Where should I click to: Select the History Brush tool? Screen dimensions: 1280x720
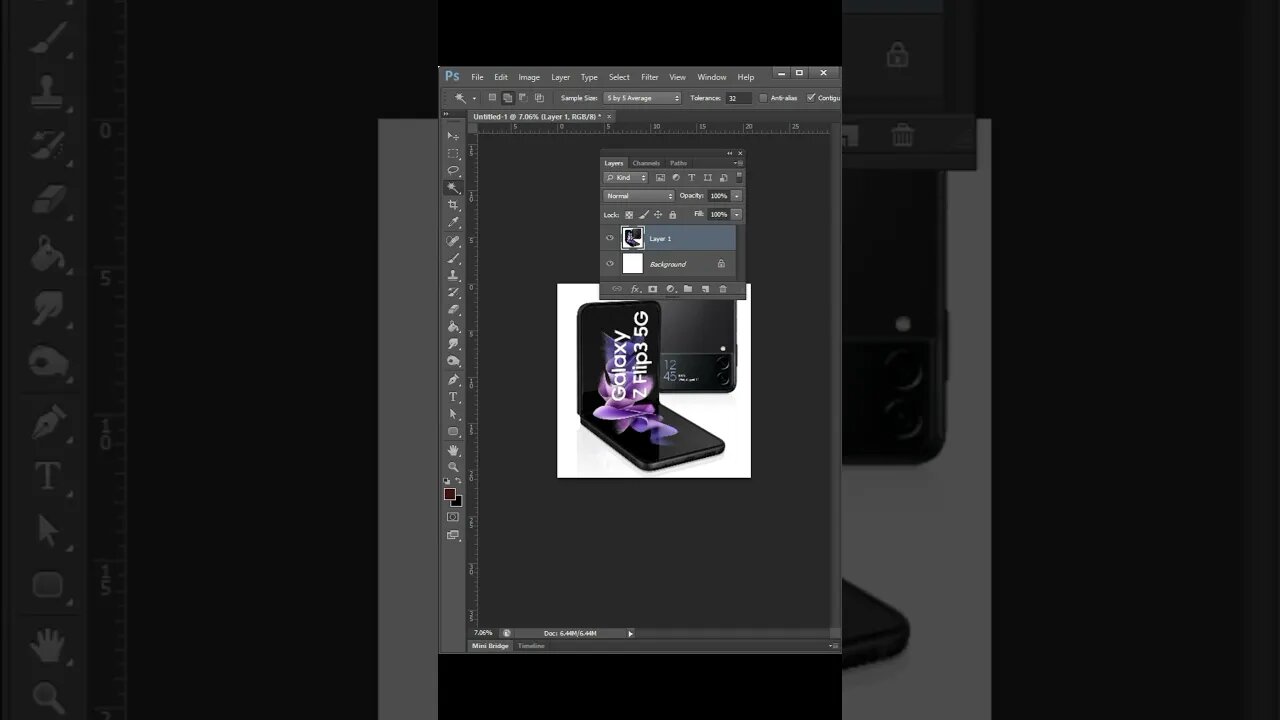(453, 292)
